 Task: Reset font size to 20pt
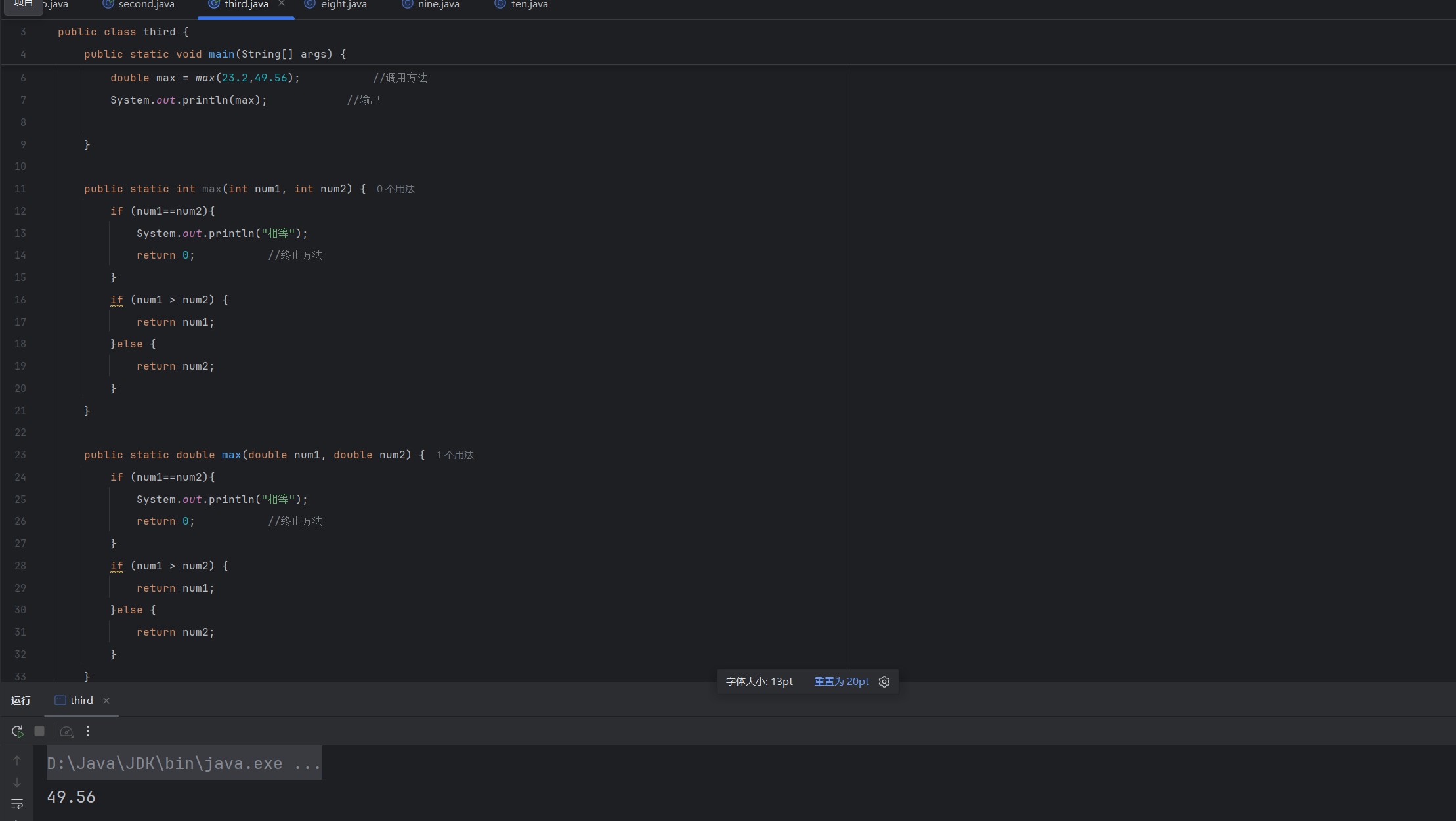click(x=842, y=682)
